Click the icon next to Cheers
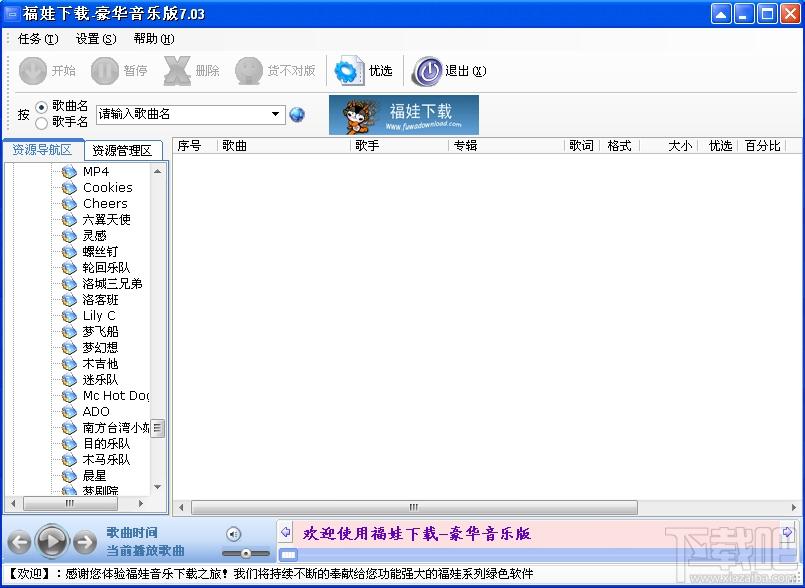This screenshot has width=805, height=588. pos(69,204)
